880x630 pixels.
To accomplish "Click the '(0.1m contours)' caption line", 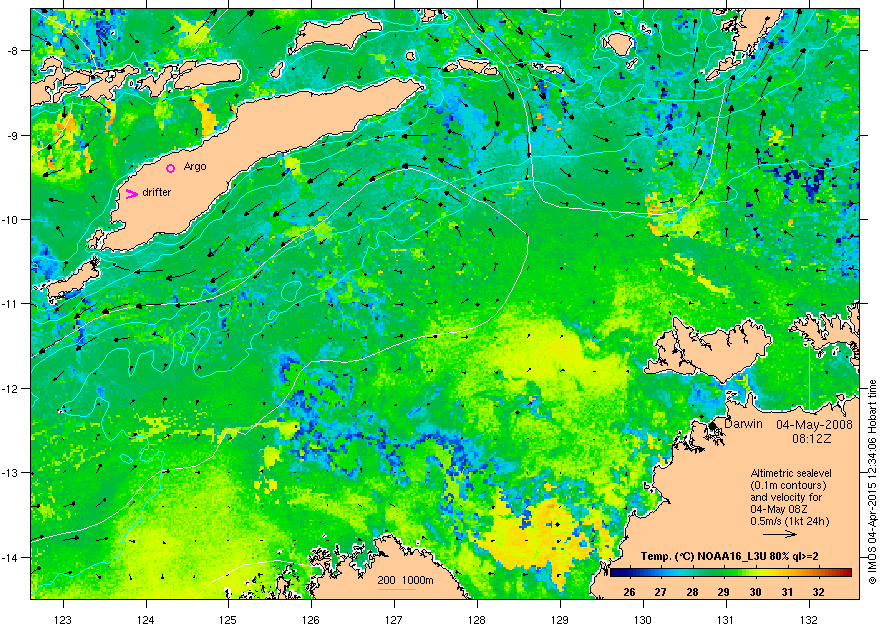I will click(x=788, y=485).
